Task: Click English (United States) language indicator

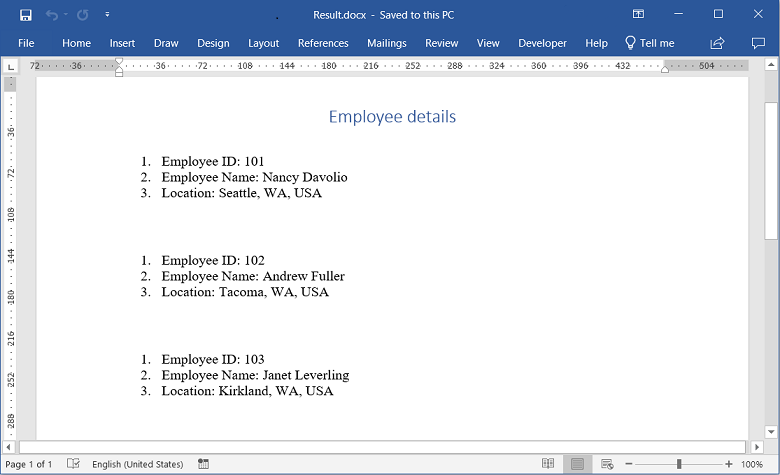Action: coord(137,464)
